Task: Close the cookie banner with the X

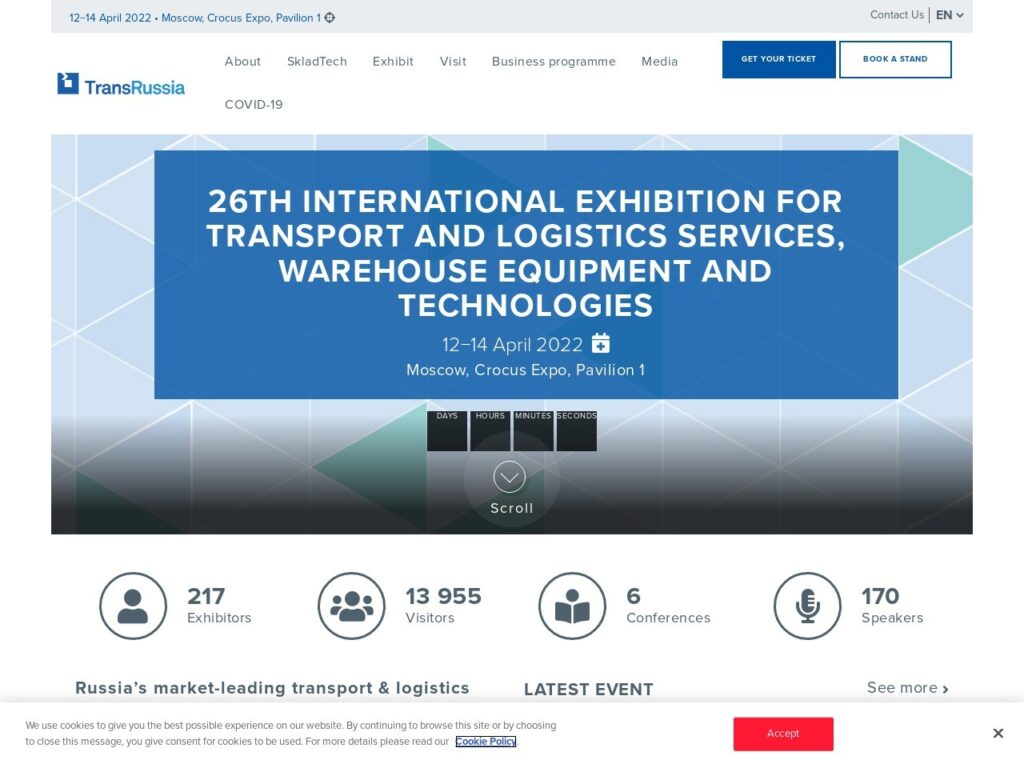Action: 998,733
